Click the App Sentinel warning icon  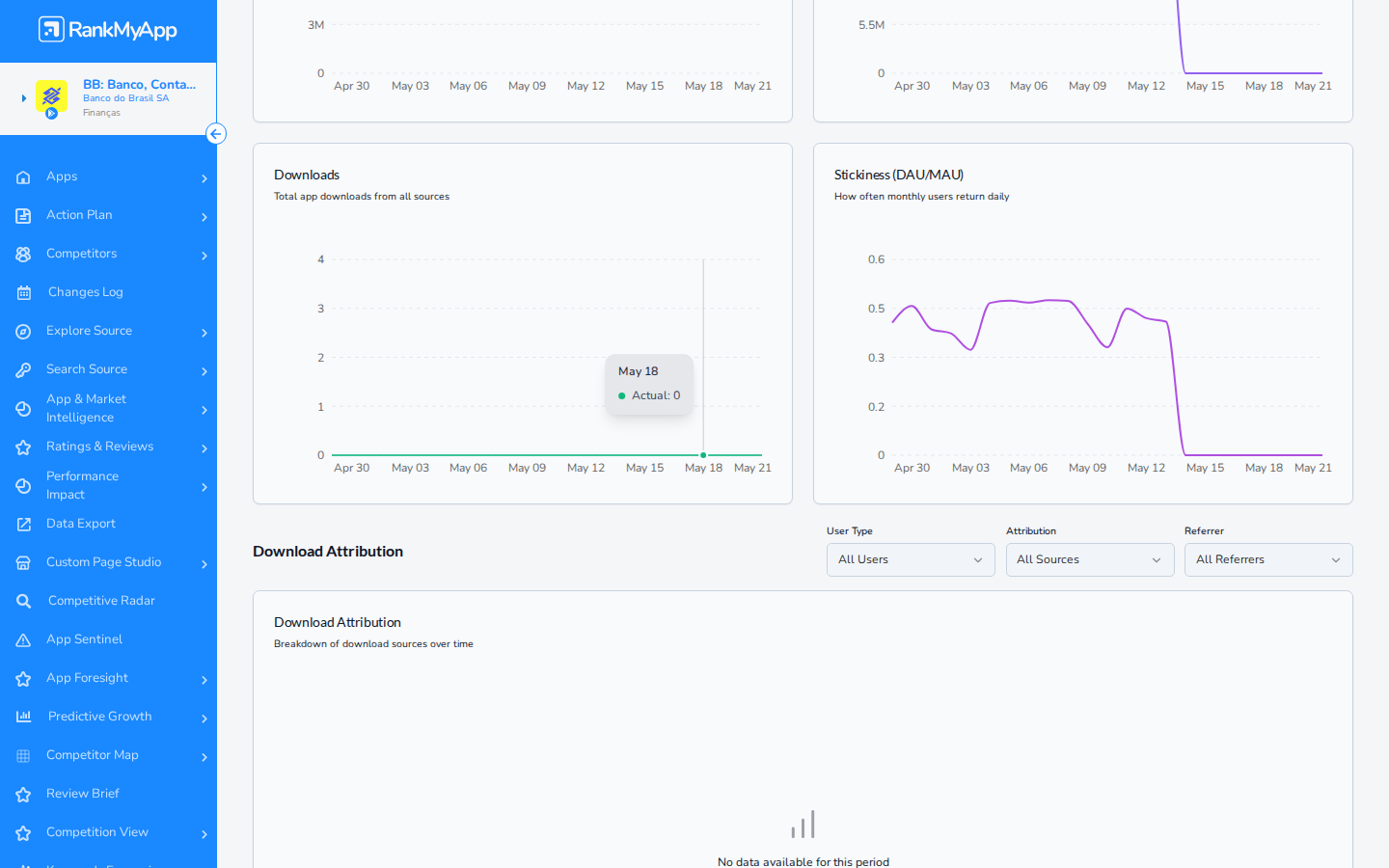pos(23,640)
